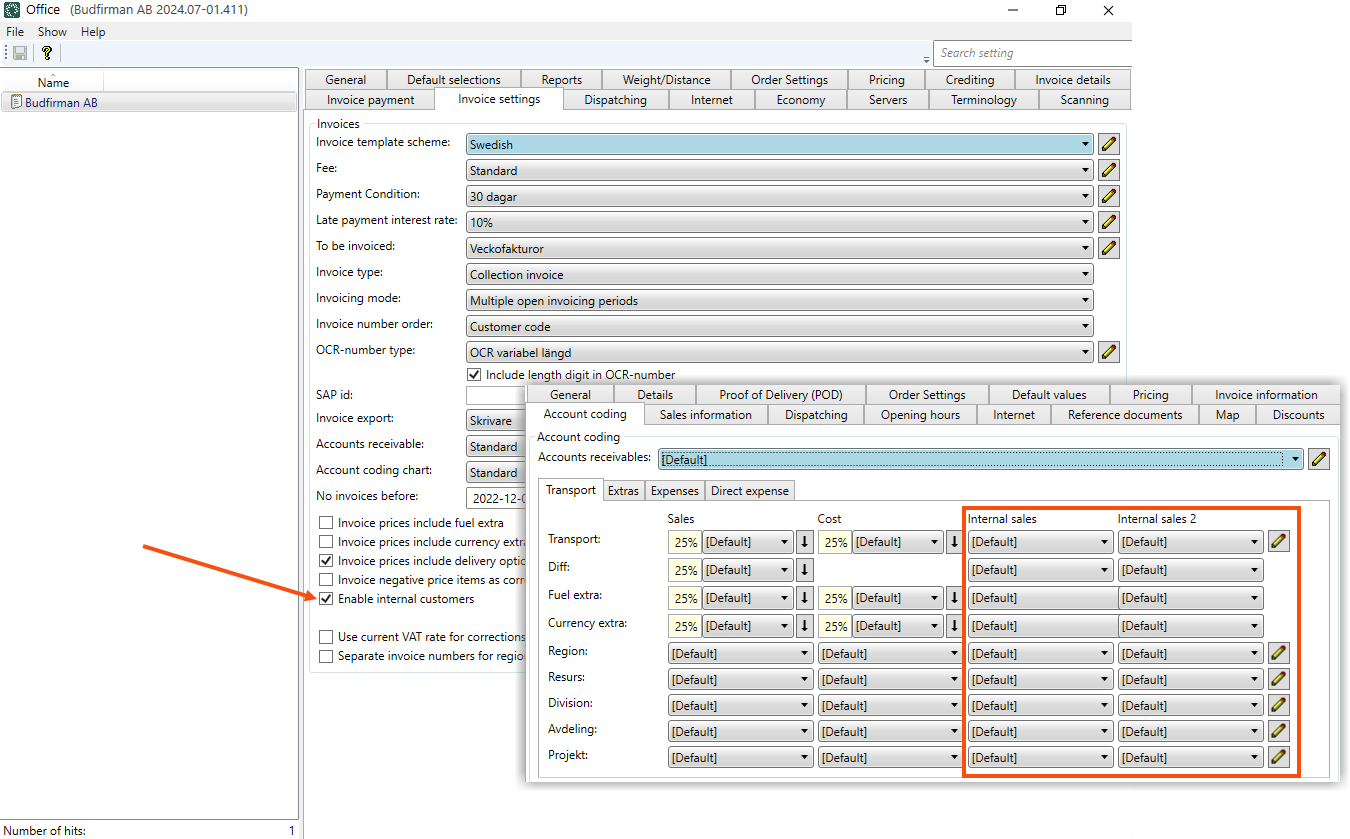Open the Show menu
Image resolution: width=1350 pixels, height=839 pixels.
point(52,32)
